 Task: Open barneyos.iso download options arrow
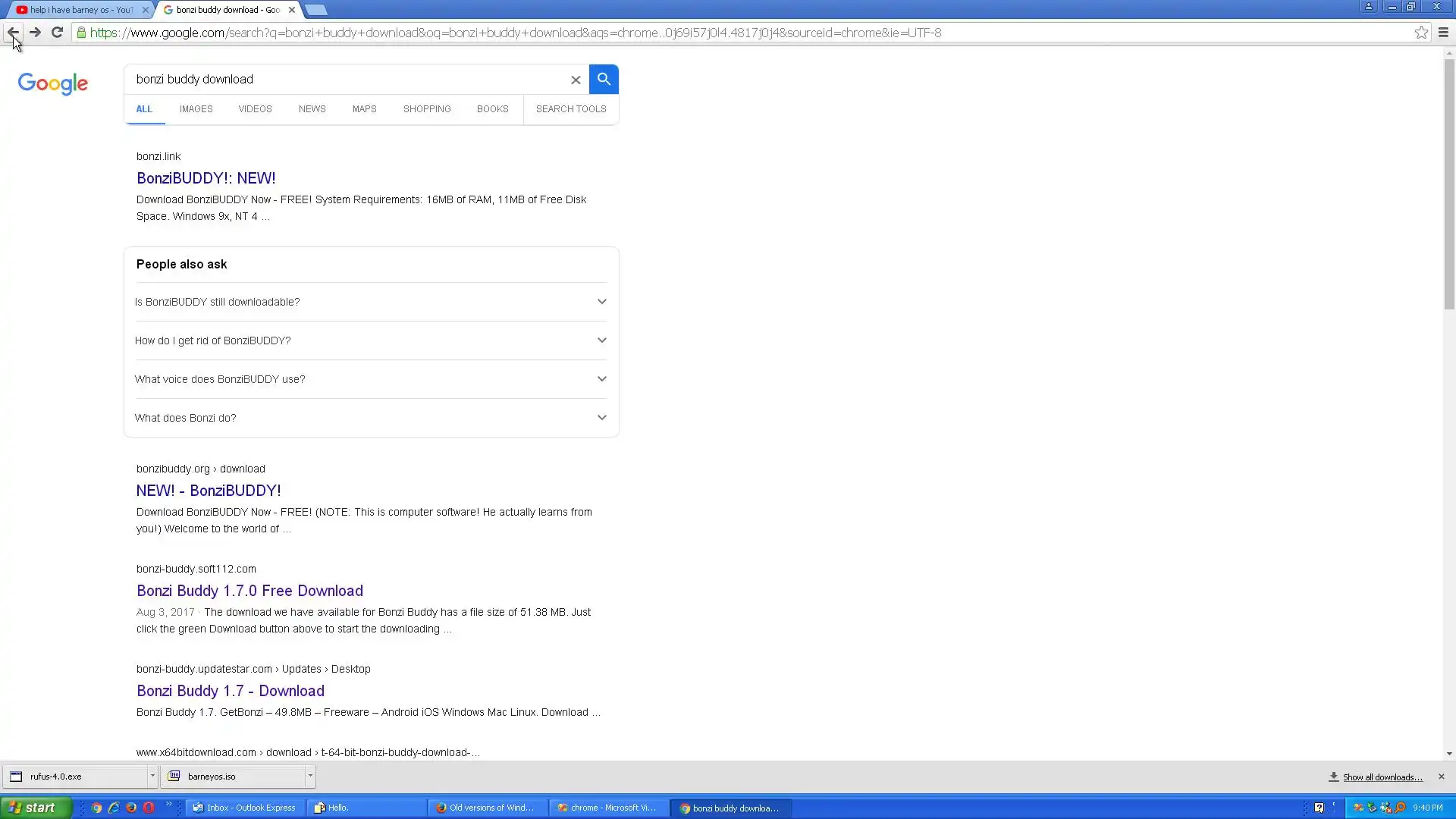(x=310, y=776)
